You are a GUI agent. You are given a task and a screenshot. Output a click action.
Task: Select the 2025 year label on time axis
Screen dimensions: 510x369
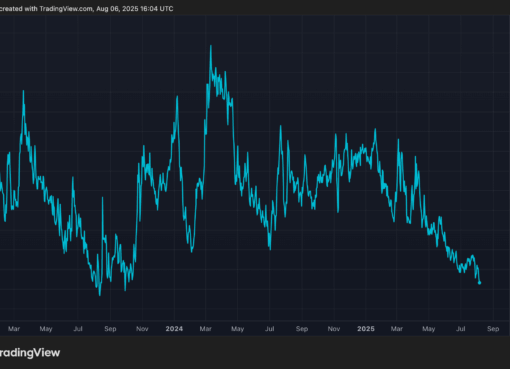tap(366, 329)
